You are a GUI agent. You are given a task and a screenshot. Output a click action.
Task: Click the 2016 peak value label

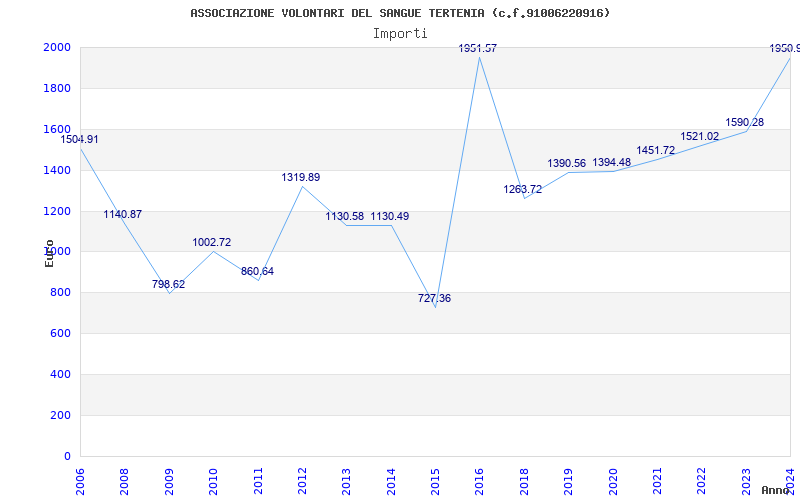[x=478, y=49]
